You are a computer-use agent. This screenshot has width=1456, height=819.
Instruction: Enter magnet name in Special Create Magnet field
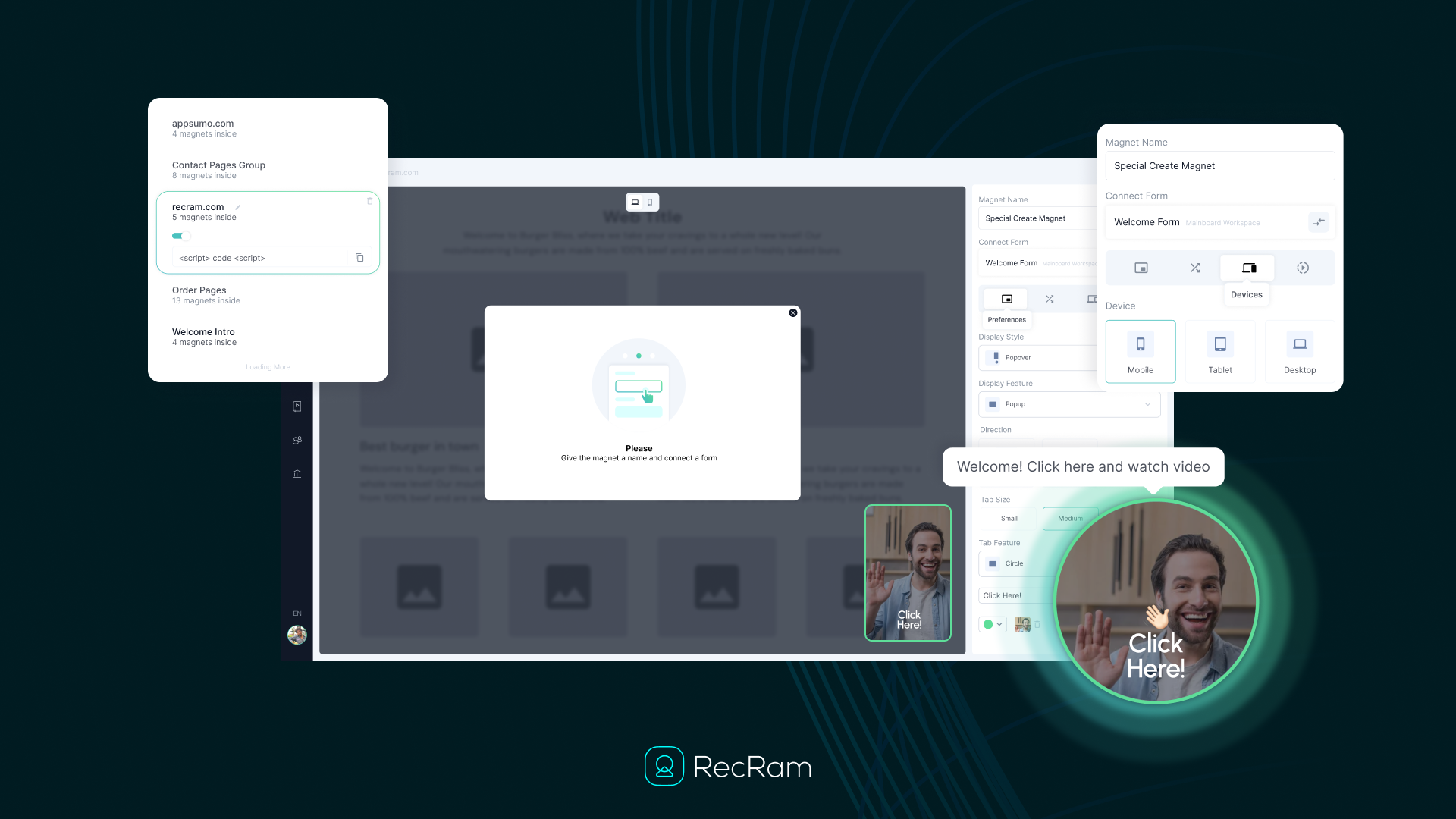coord(1219,165)
